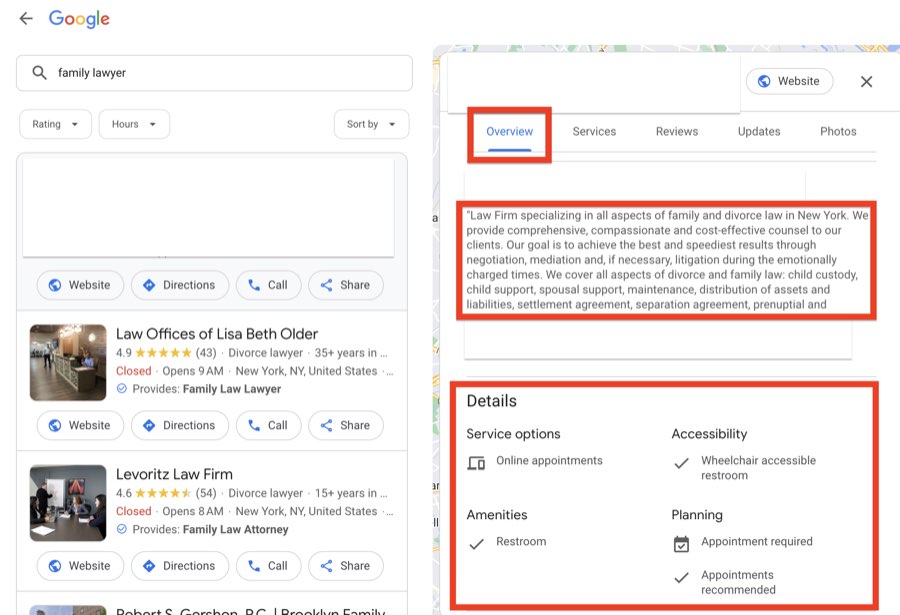Viewport: 900px width, 615px height.
Task: Click the Details heading
Action: click(491, 401)
